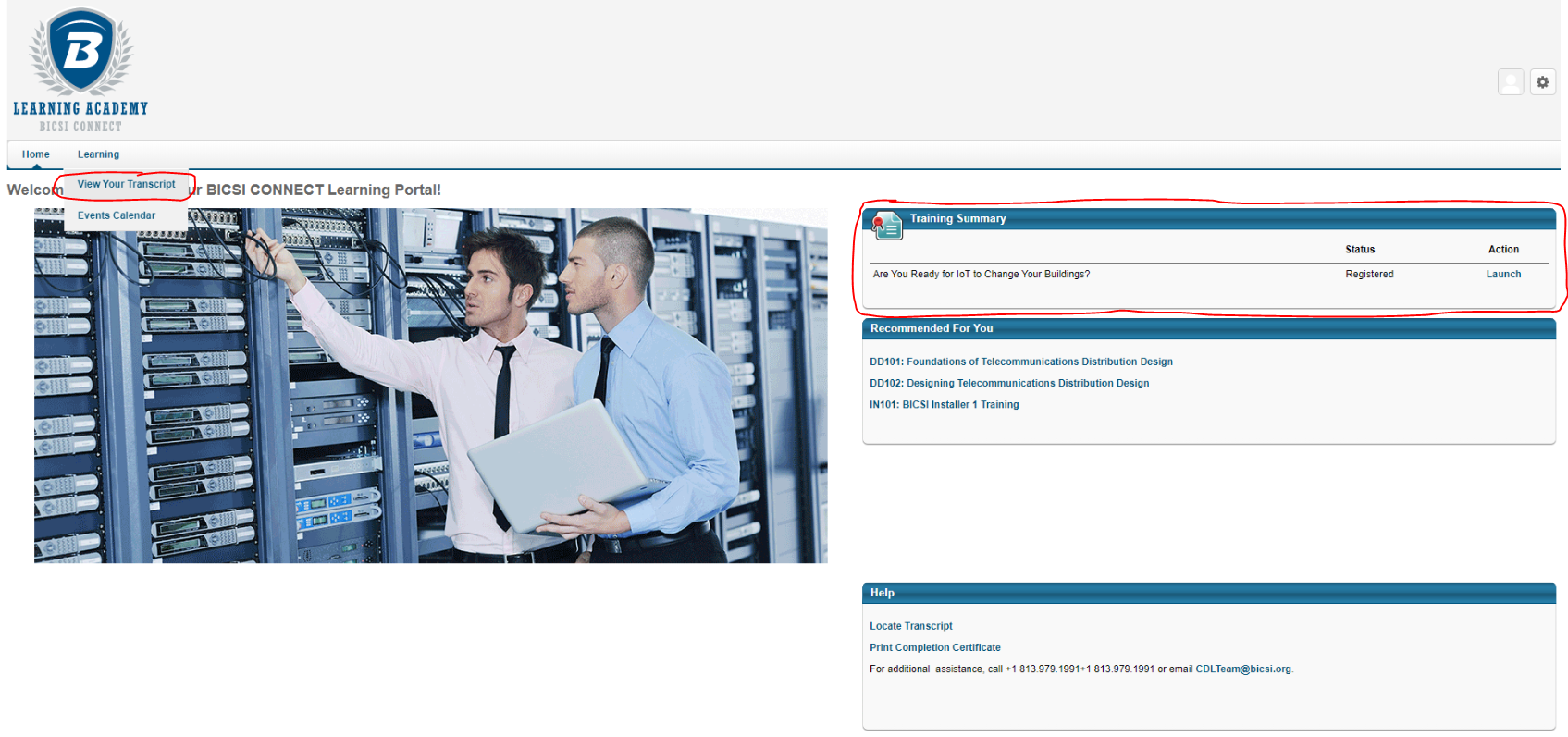Click the Recommended For You panel header
1568x737 pixels.
[1209, 328]
